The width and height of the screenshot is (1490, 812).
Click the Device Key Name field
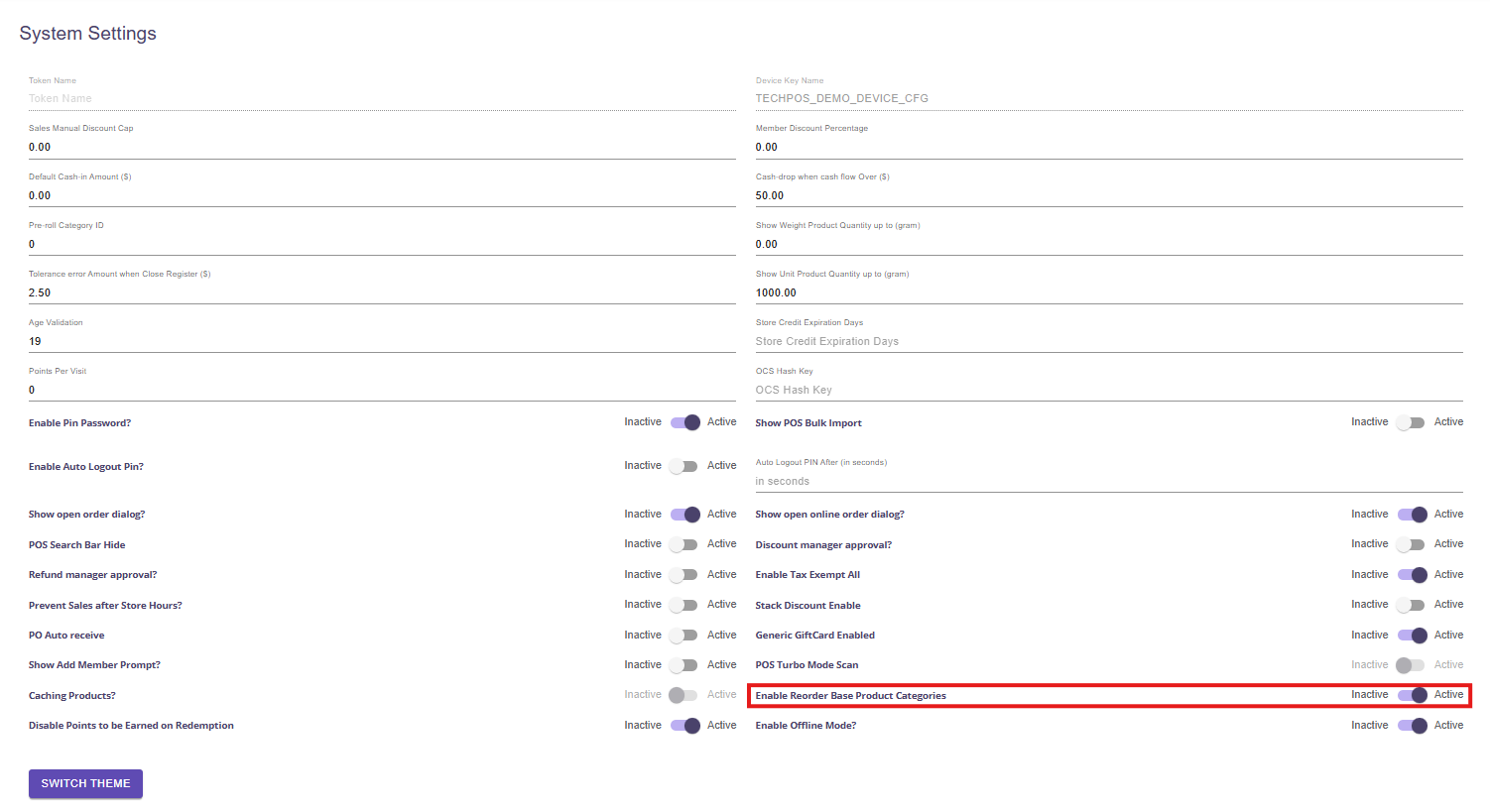[1109, 98]
